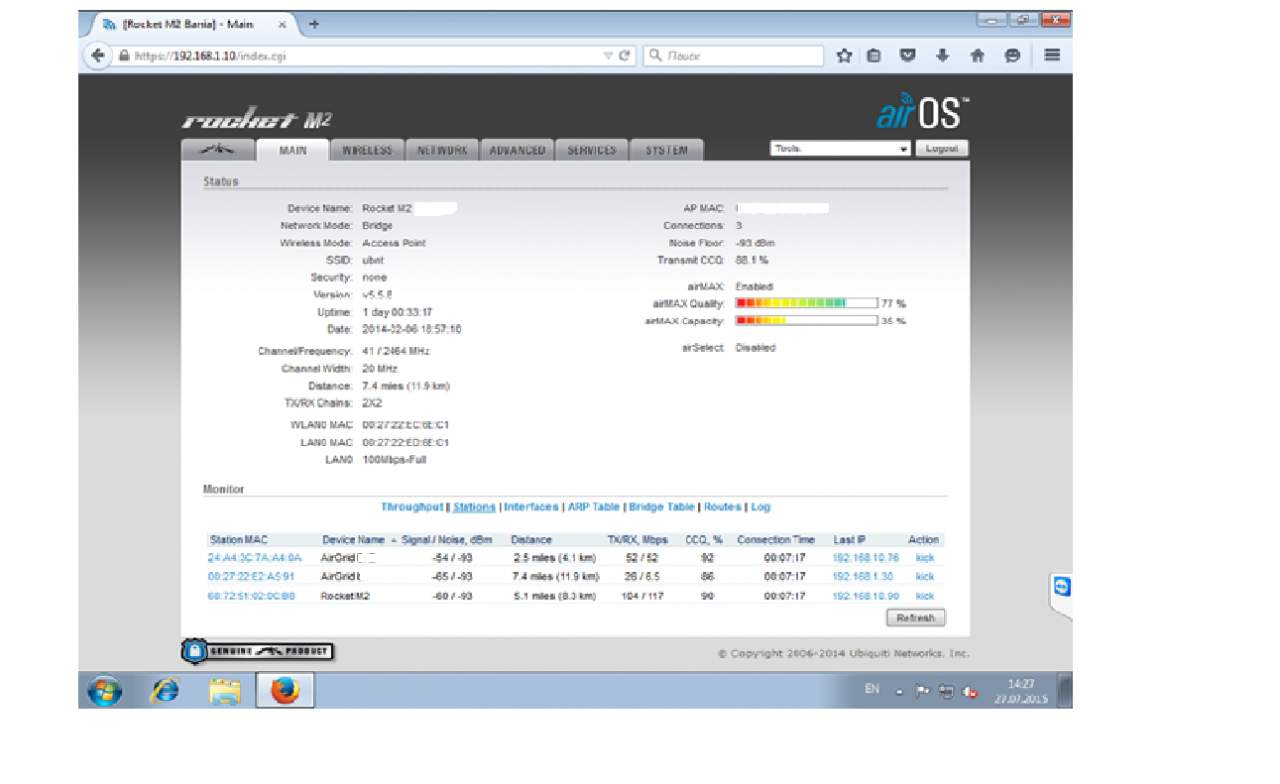Reload the page with the refresh icon
This screenshot has height=784, width=1280.
(625, 56)
